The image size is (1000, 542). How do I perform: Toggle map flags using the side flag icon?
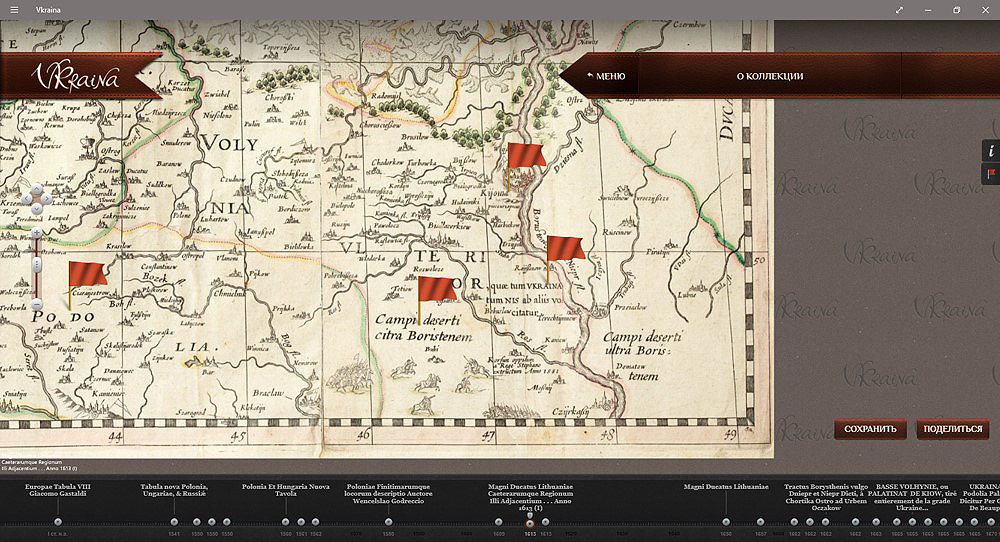click(x=990, y=173)
